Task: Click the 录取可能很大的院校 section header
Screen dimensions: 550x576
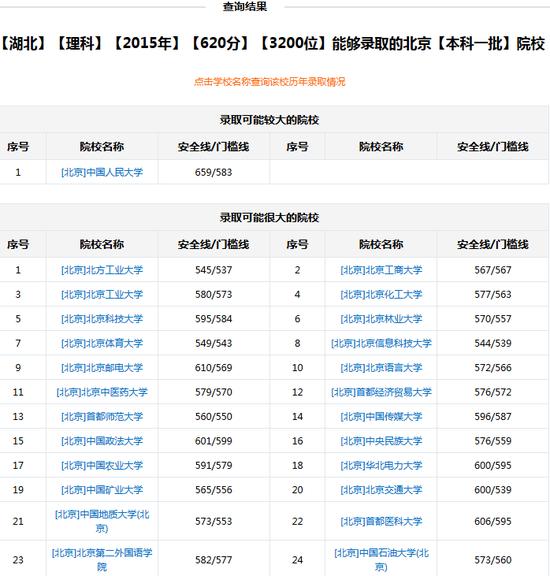Action: (x=269, y=217)
